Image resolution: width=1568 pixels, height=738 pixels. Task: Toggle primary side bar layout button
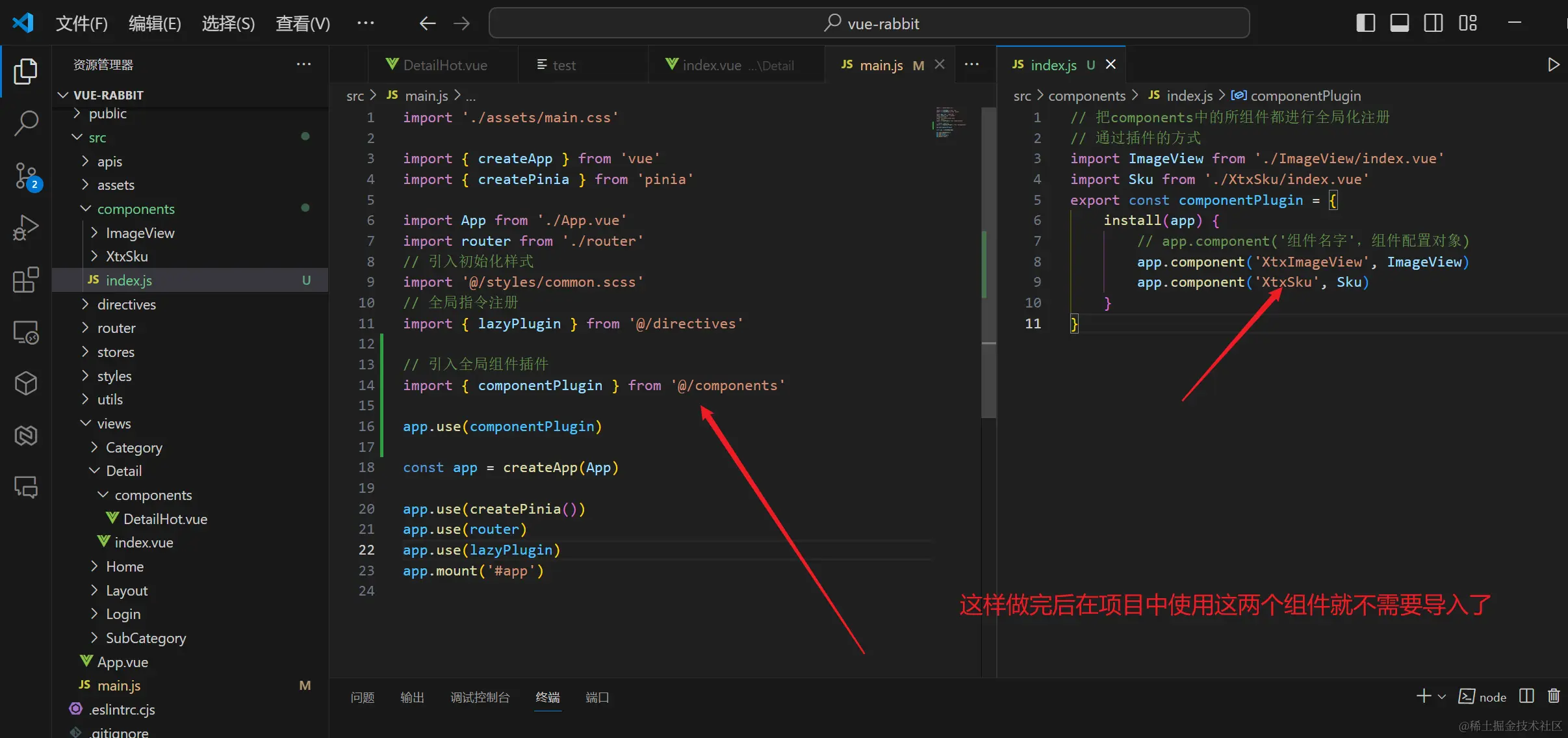coord(1365,23)
